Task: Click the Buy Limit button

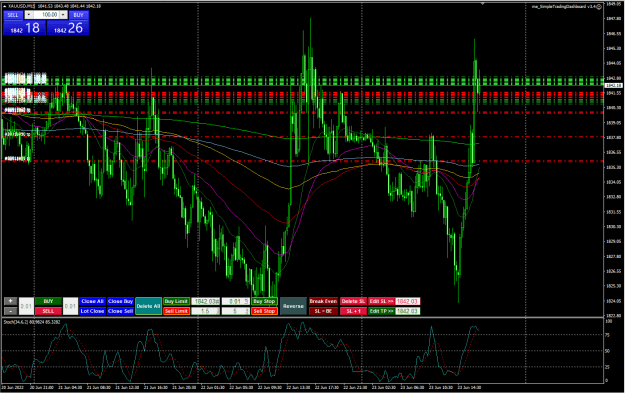Action: pyautogui.click(x=176, y=301)
